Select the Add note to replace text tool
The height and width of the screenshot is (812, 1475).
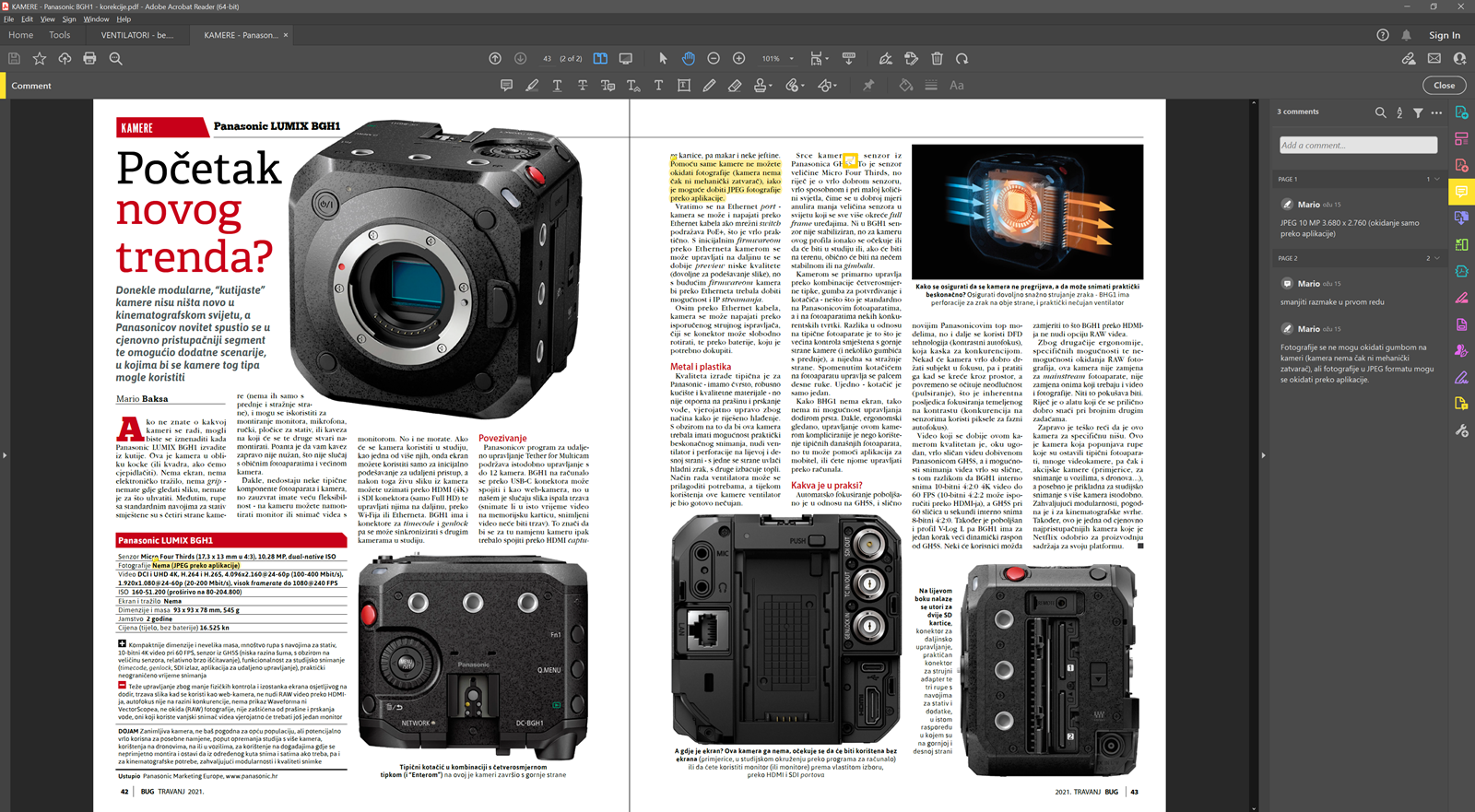[608, 86]
